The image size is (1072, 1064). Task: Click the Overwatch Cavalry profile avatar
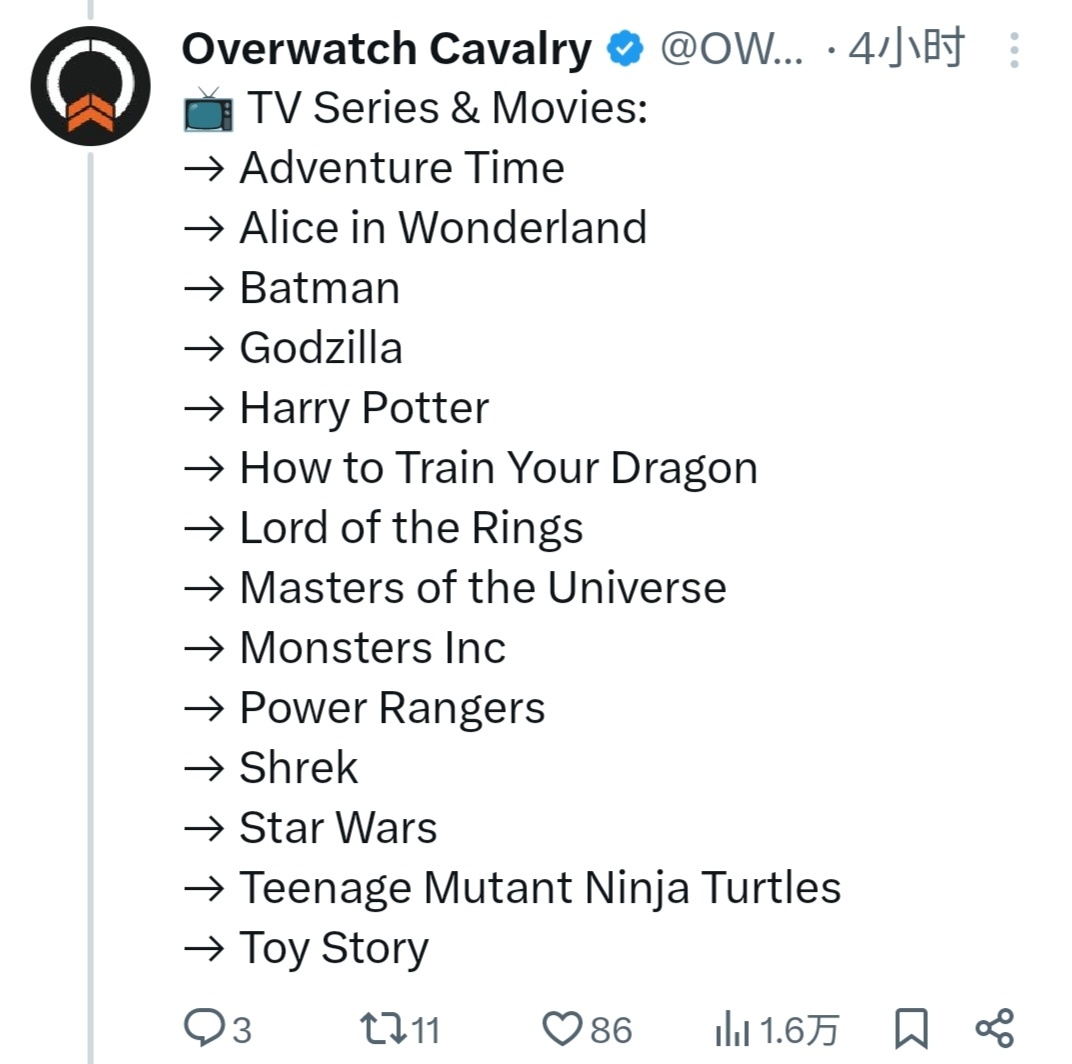90,87
